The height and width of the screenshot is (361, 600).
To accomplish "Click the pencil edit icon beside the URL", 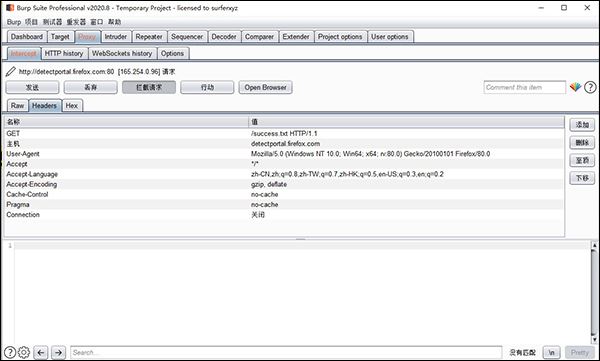I will 11,72.
